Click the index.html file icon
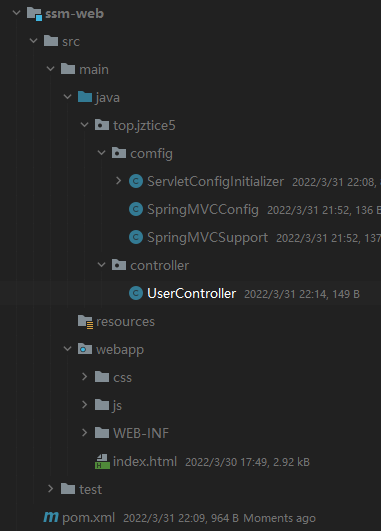Screen dimensions: 381x531 tap(102, 462)
